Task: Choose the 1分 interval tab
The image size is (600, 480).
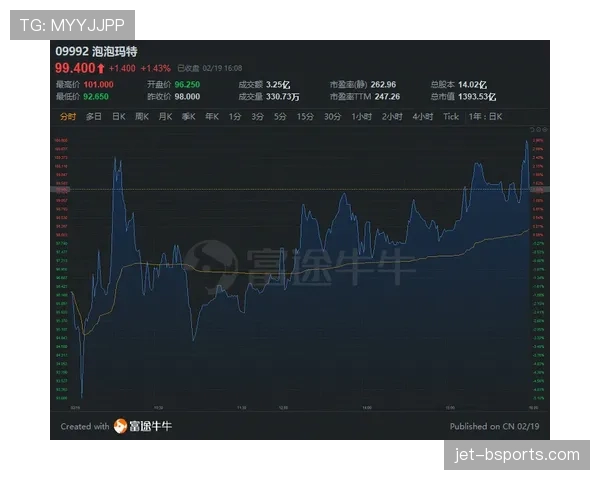Action: pos(235,116)
